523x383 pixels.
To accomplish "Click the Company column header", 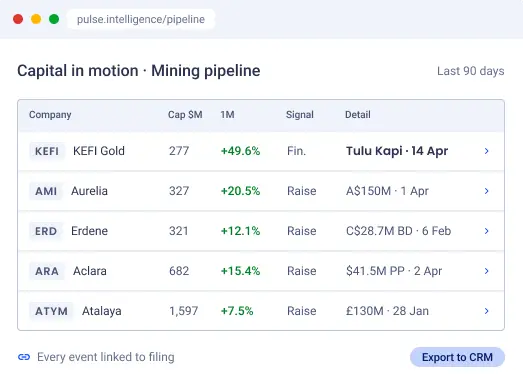I will click(x=50, y=115).
